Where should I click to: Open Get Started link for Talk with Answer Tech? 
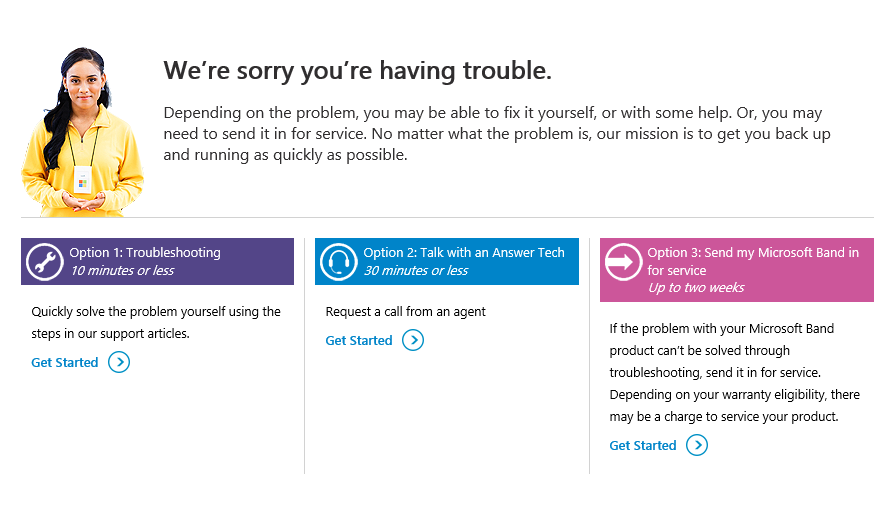pyautogui.click(x=359, y=340)
